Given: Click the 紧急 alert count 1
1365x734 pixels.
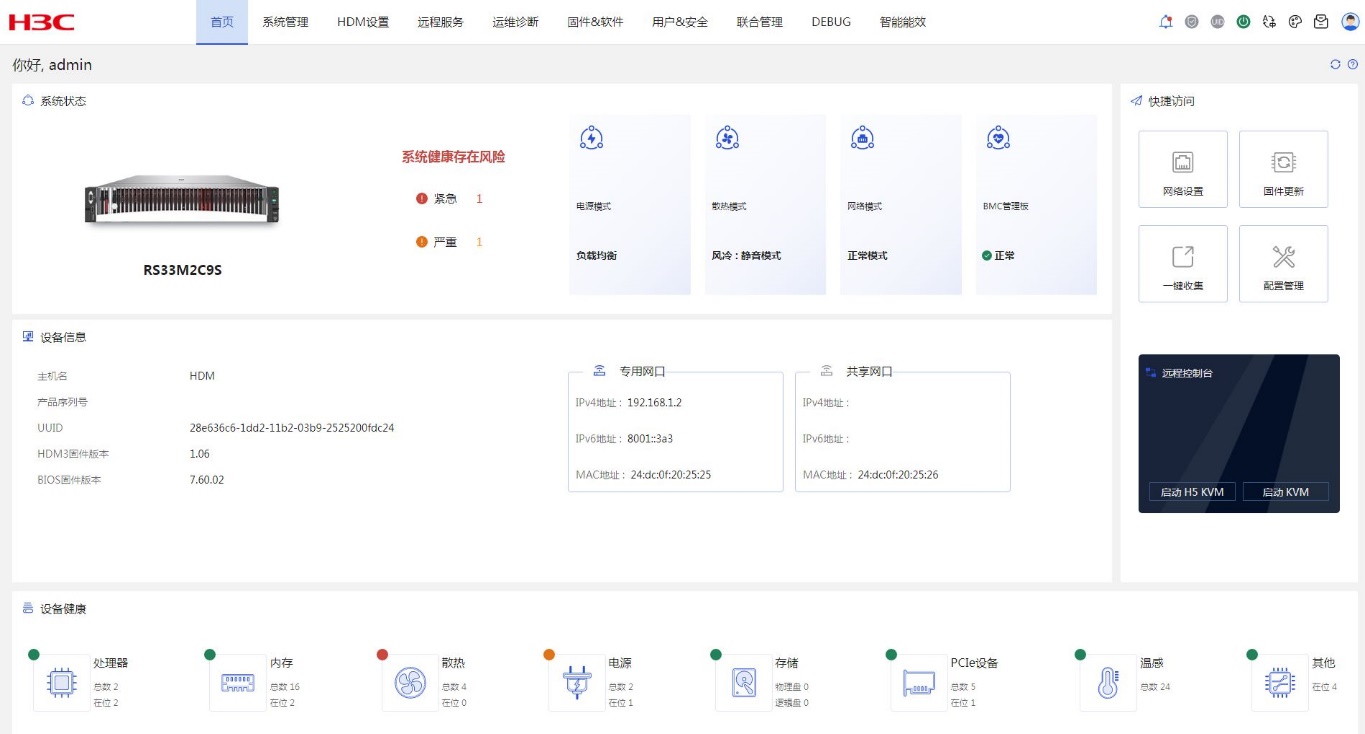Looking at the screenshot, I should [x=479, y=199].
